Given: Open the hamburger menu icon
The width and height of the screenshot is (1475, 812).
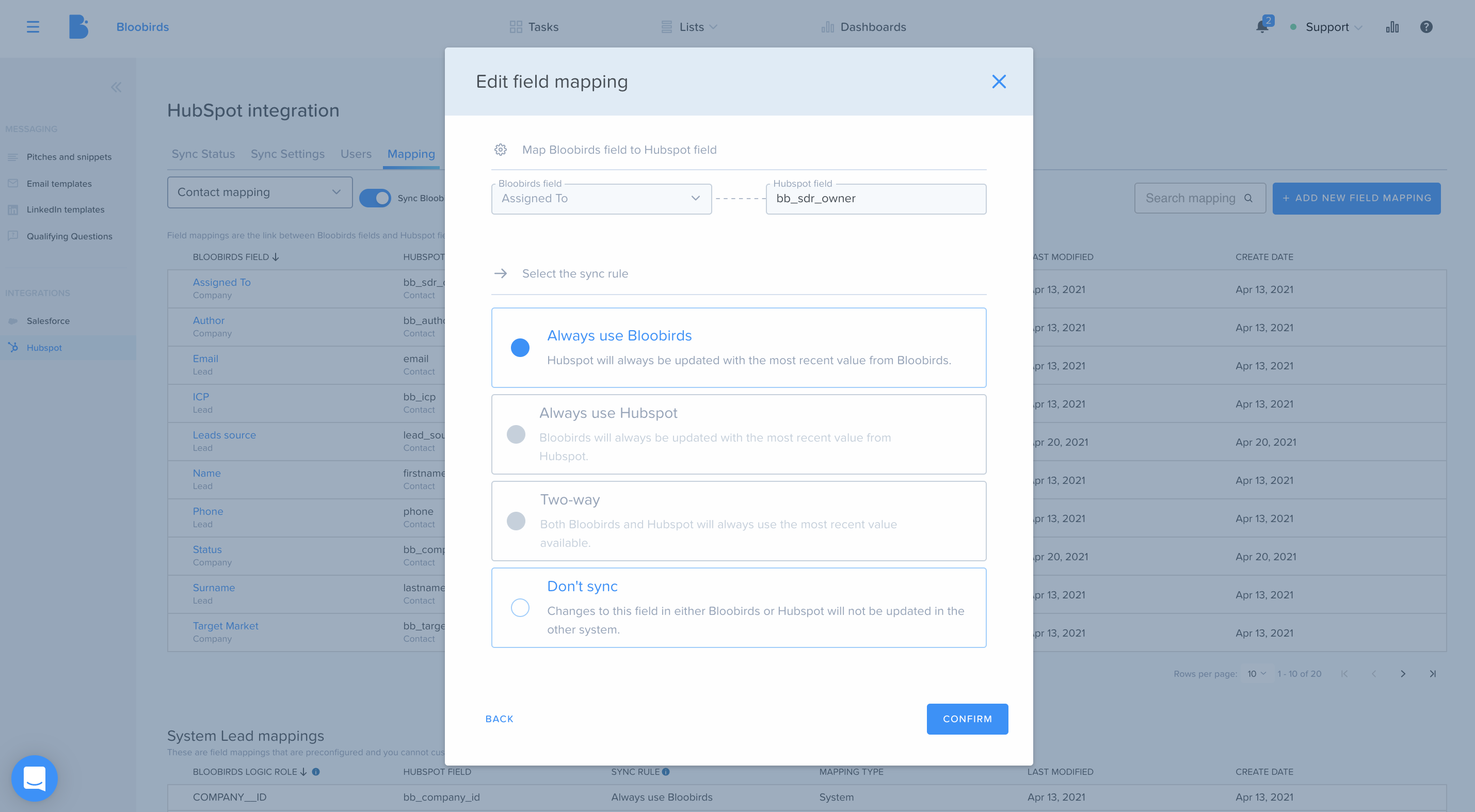Looking at the screenshot, I should click(33, 27).
